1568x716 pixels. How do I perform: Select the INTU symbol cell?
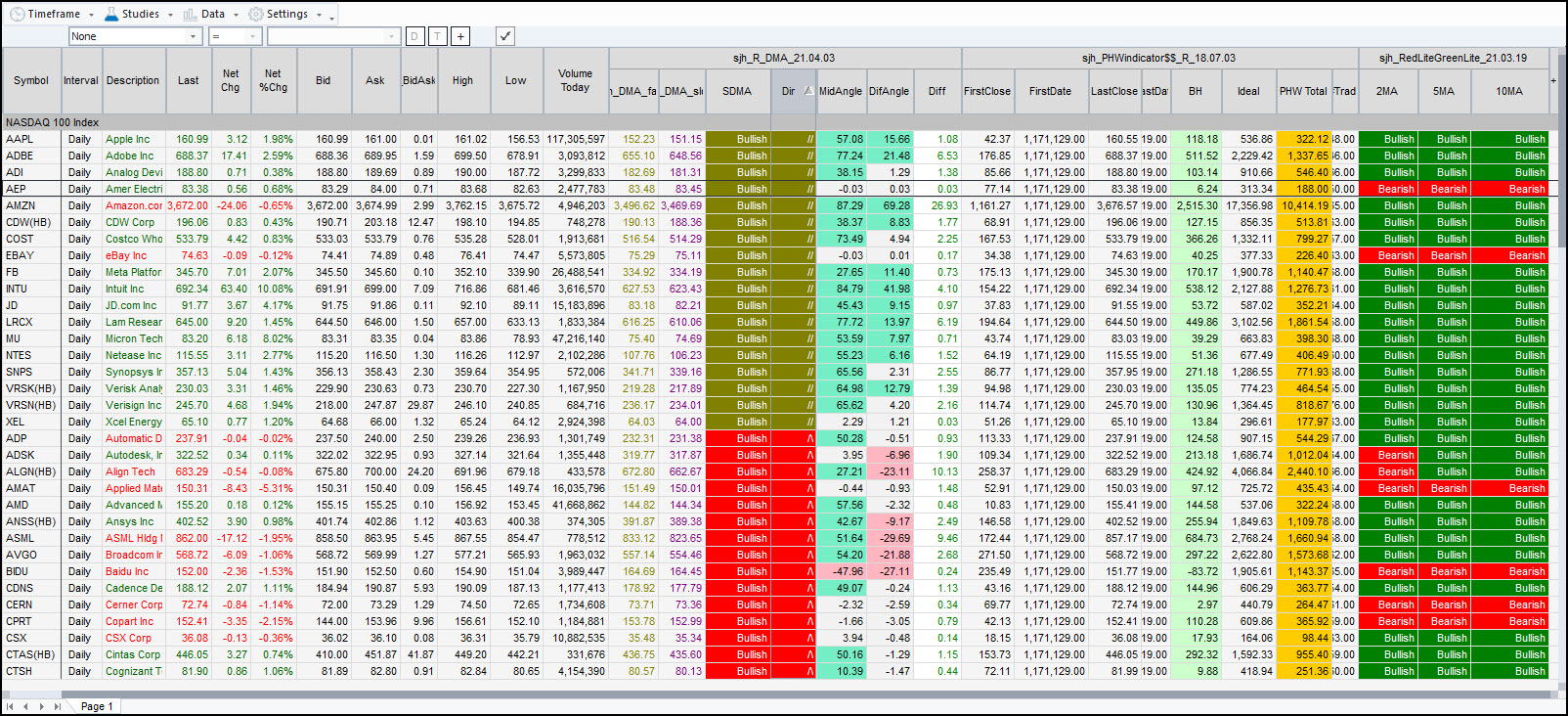pos(31,289)
